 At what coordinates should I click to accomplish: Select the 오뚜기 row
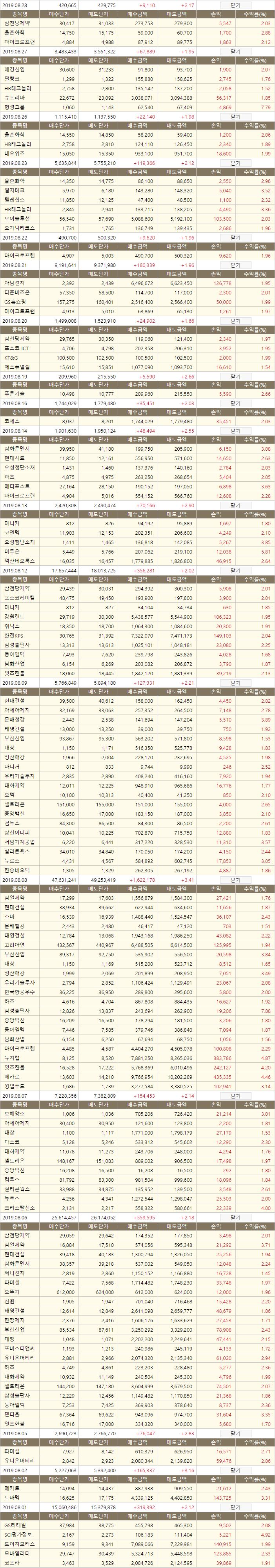[x=137, y=1292]
